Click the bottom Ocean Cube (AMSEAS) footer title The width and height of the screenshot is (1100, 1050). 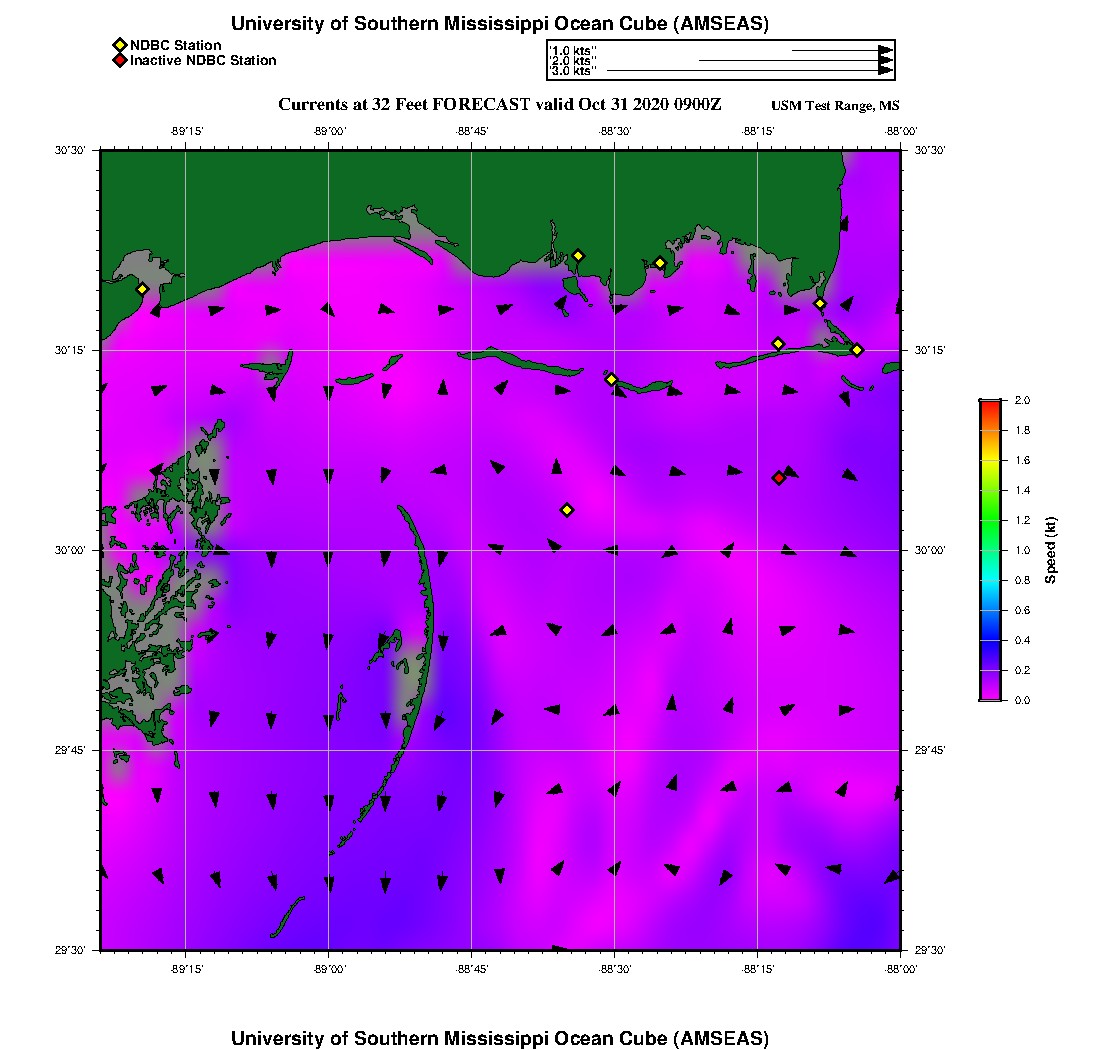pyautogui.click(x=500, y=1037)
